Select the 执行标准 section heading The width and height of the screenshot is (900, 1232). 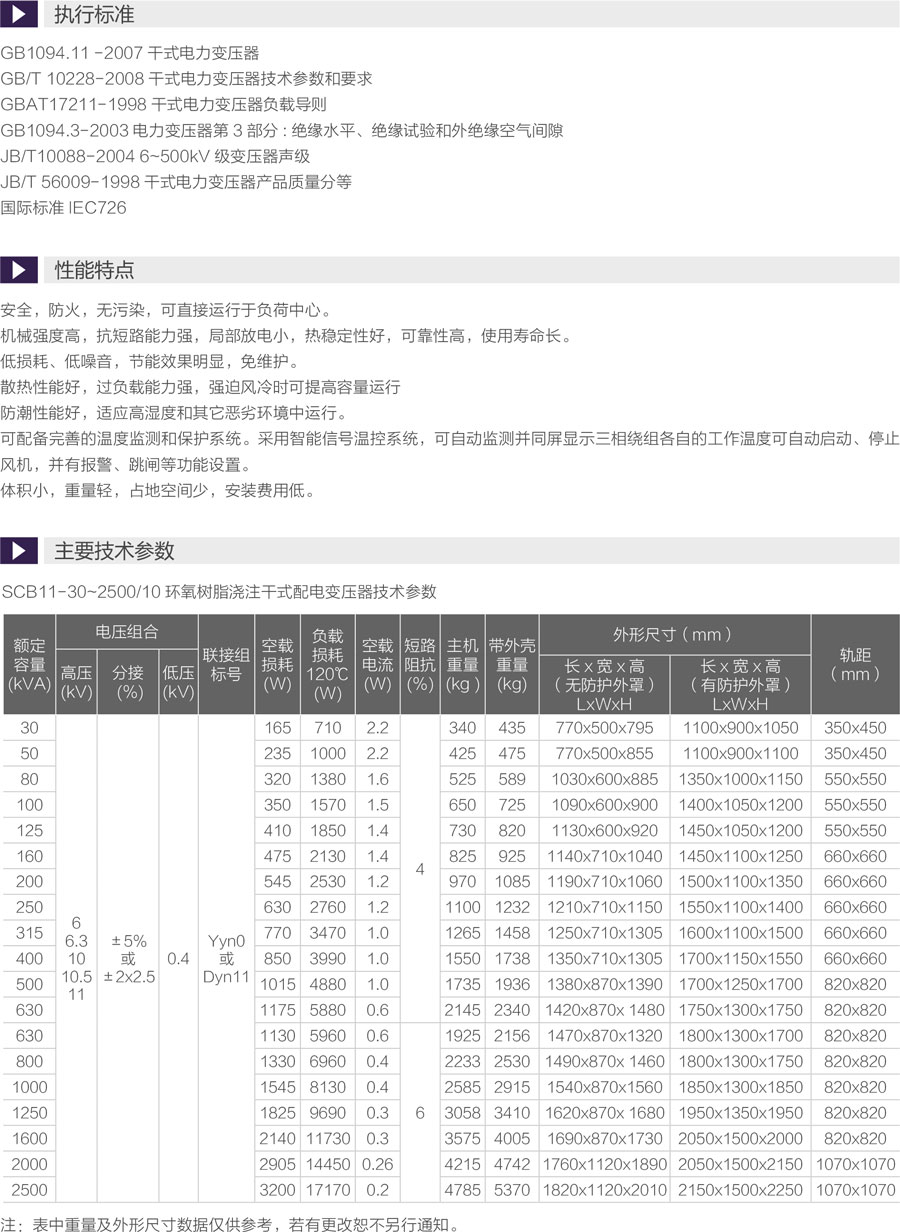93,16
